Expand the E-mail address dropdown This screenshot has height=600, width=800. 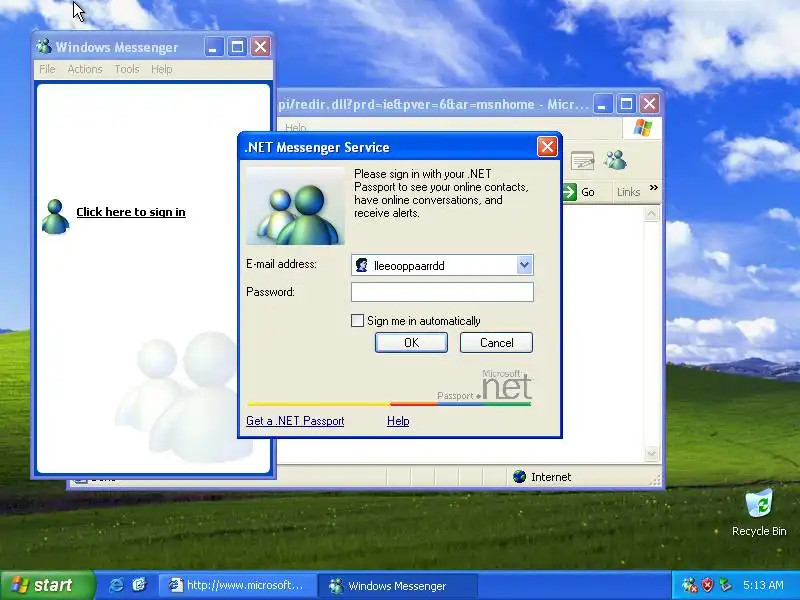(x=524, y=265)
